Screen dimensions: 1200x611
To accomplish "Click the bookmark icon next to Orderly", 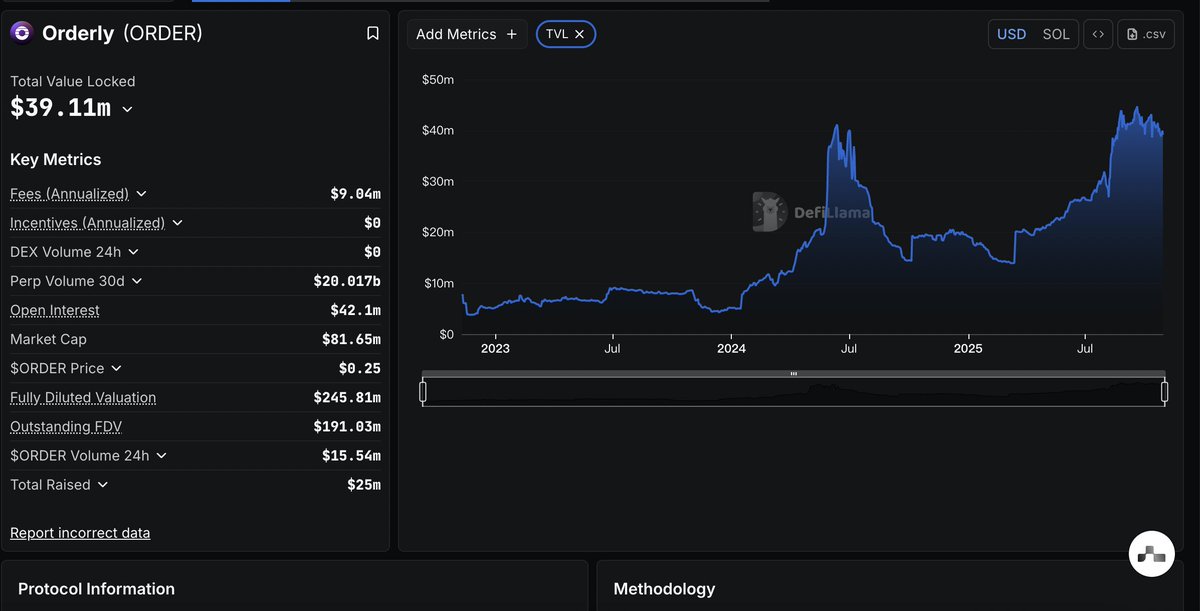I will pyautogui.click(x=373, y=33).
